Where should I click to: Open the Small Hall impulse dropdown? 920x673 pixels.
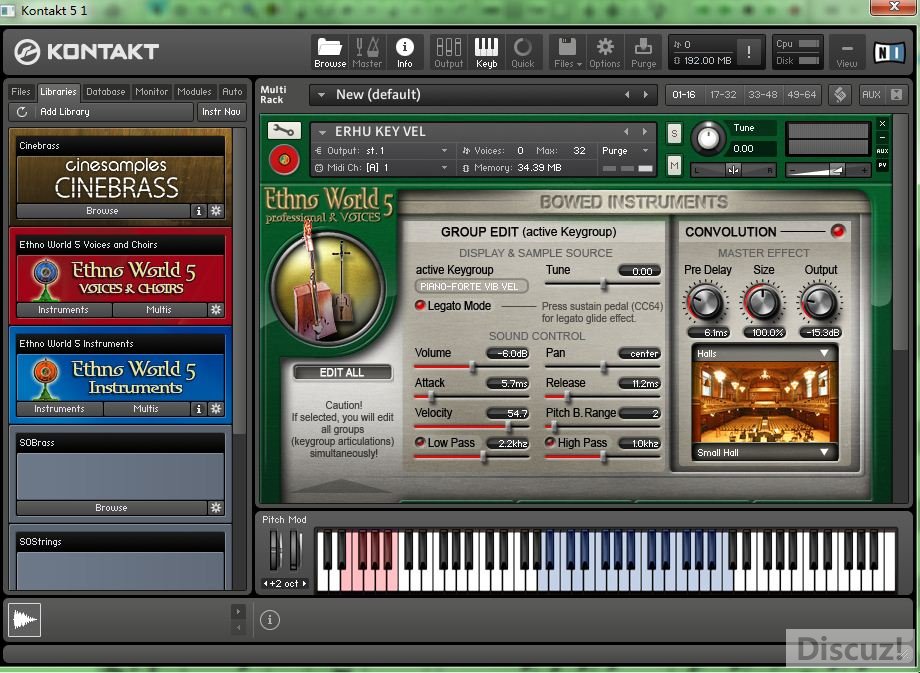[764, 452]
